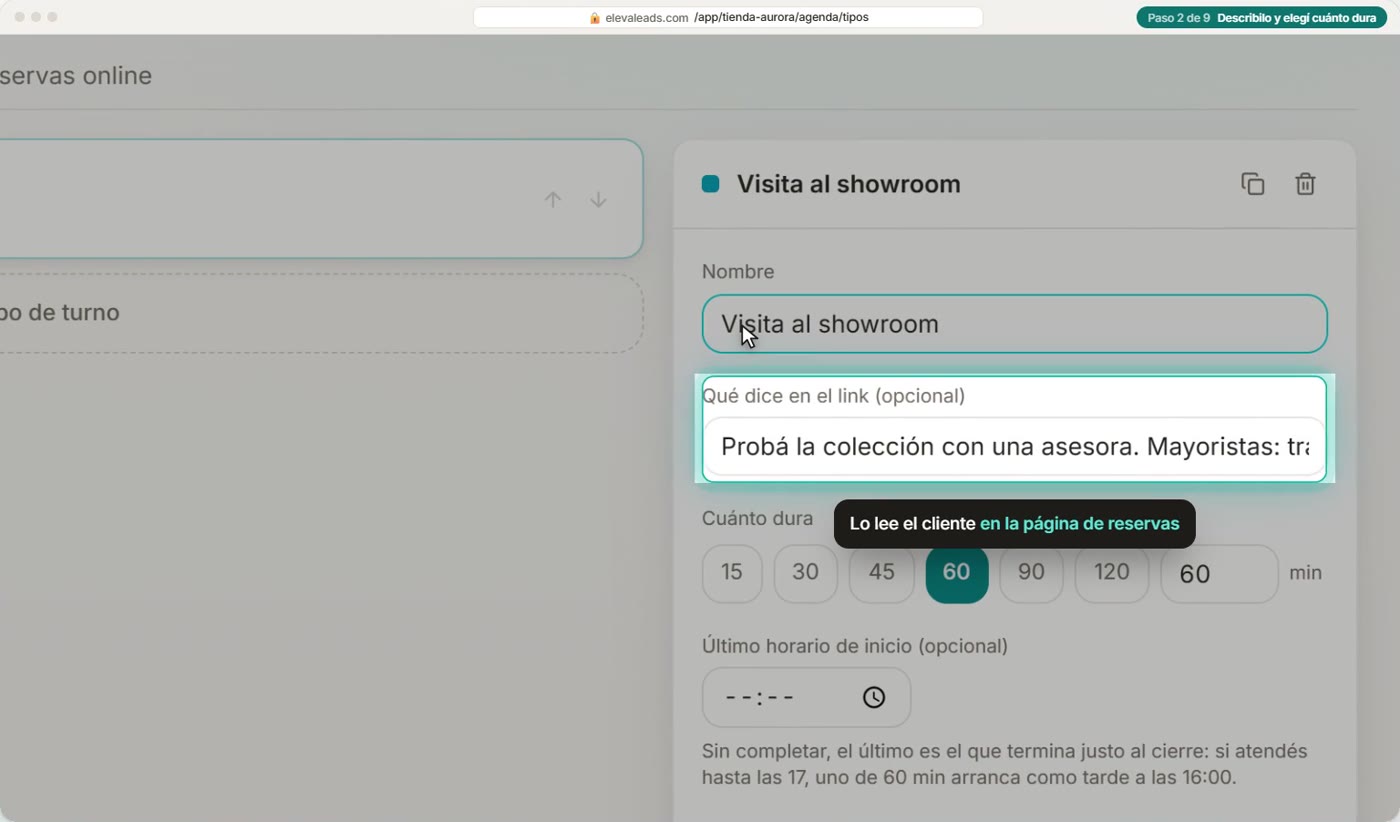Screen dimensions: 1400x822
Task: Click the Último horario de inicio field
Action: pos(806,697)
